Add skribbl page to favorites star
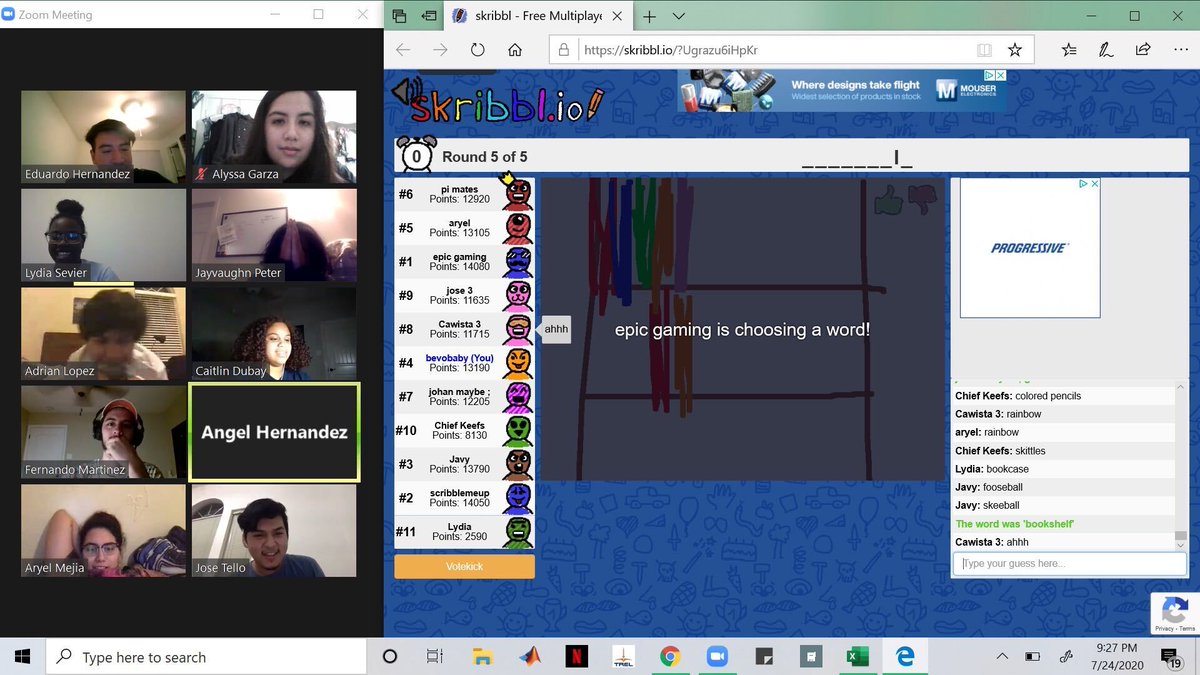The height and width of the screenshot is (675, 1200). pyautogui.click(x=1015, y=49)
